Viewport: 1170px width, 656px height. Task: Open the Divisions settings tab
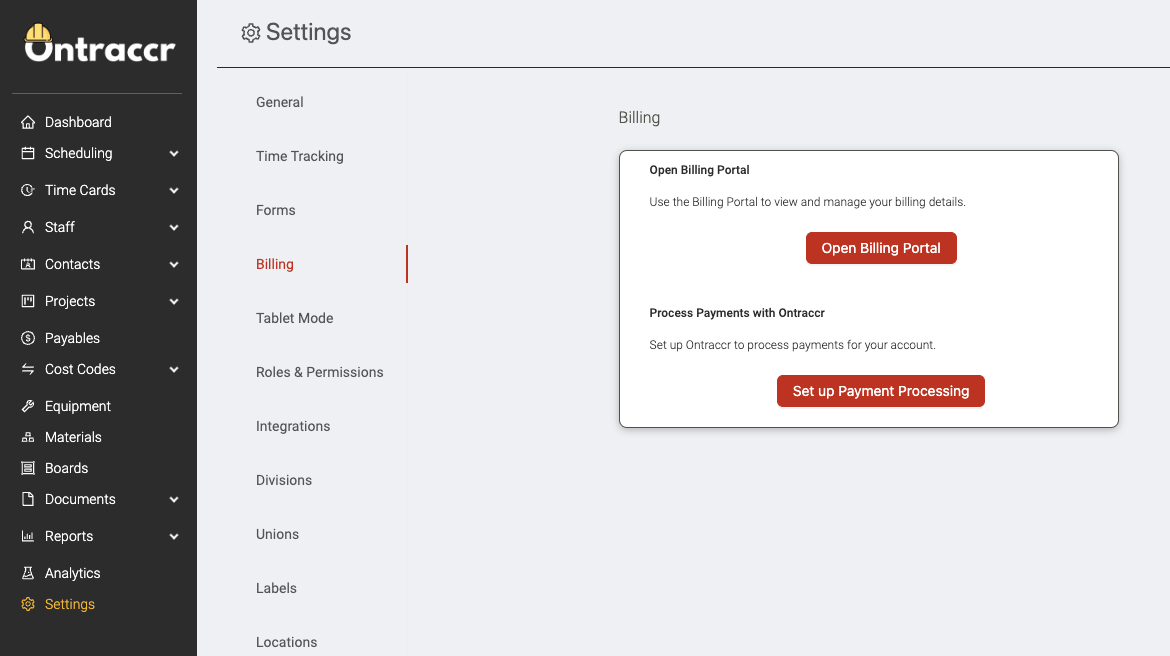click(x=284, y=480)
